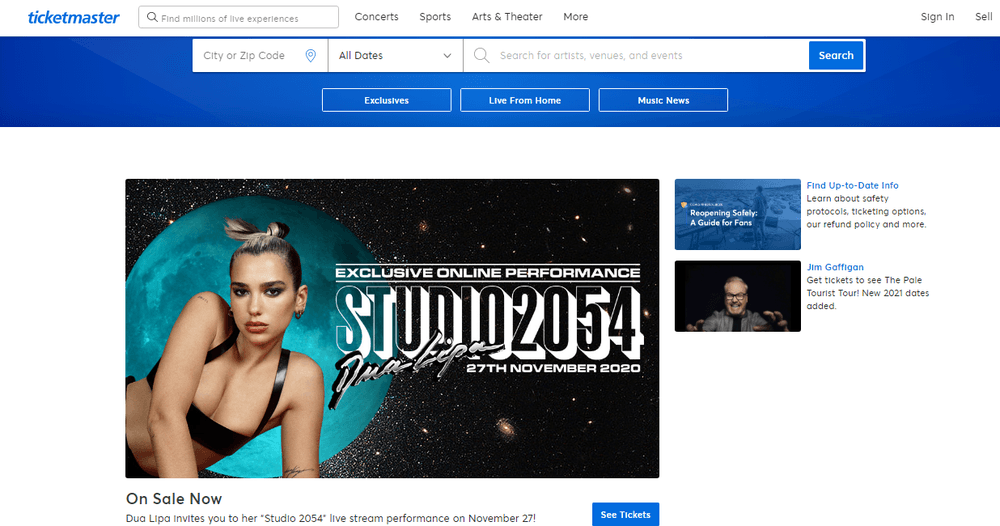1000x526 pixels.
Task: Open the Reopening Safely guide thumbnail
Action: [738, 214]
